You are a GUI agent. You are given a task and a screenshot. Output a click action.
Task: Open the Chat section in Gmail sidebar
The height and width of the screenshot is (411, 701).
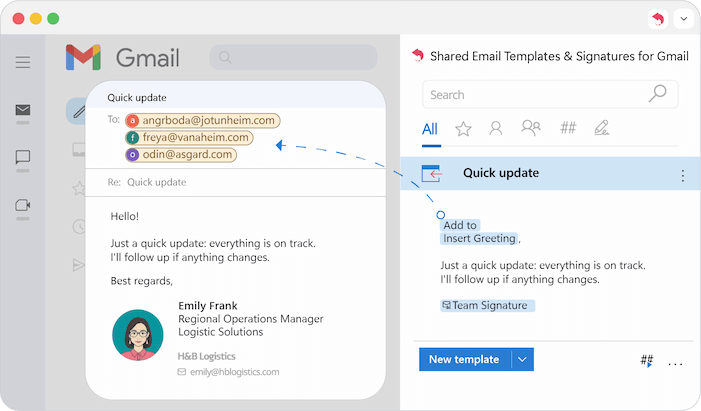23,157
